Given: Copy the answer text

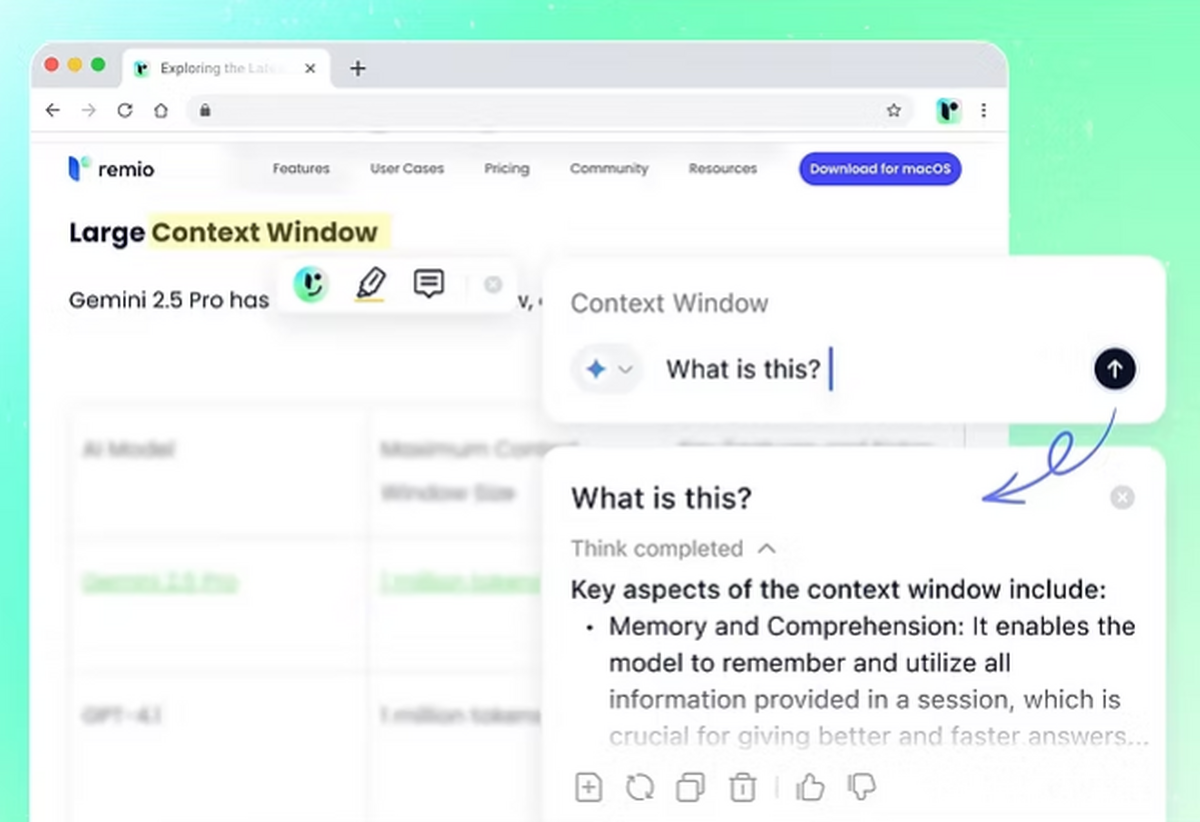Looking at the screenshot, I should pos(690,788).
